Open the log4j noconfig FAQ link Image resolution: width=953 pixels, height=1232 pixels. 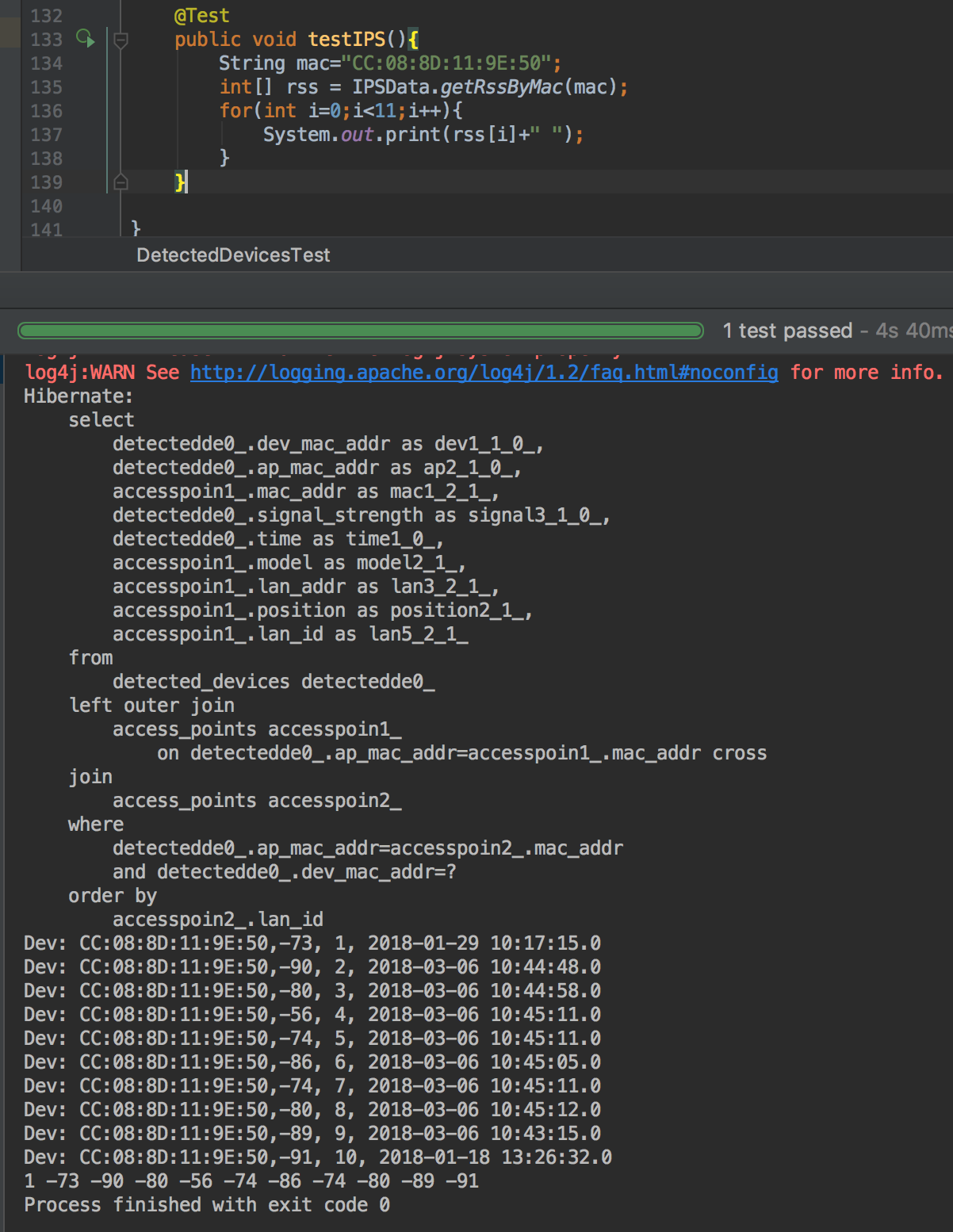coord(484,372)
